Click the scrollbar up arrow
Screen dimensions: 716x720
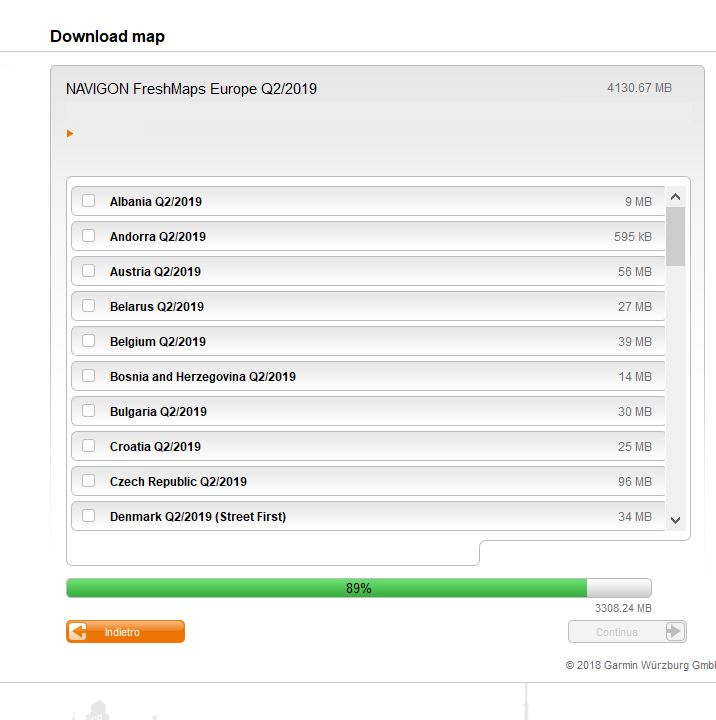click(x=675, y=197)
